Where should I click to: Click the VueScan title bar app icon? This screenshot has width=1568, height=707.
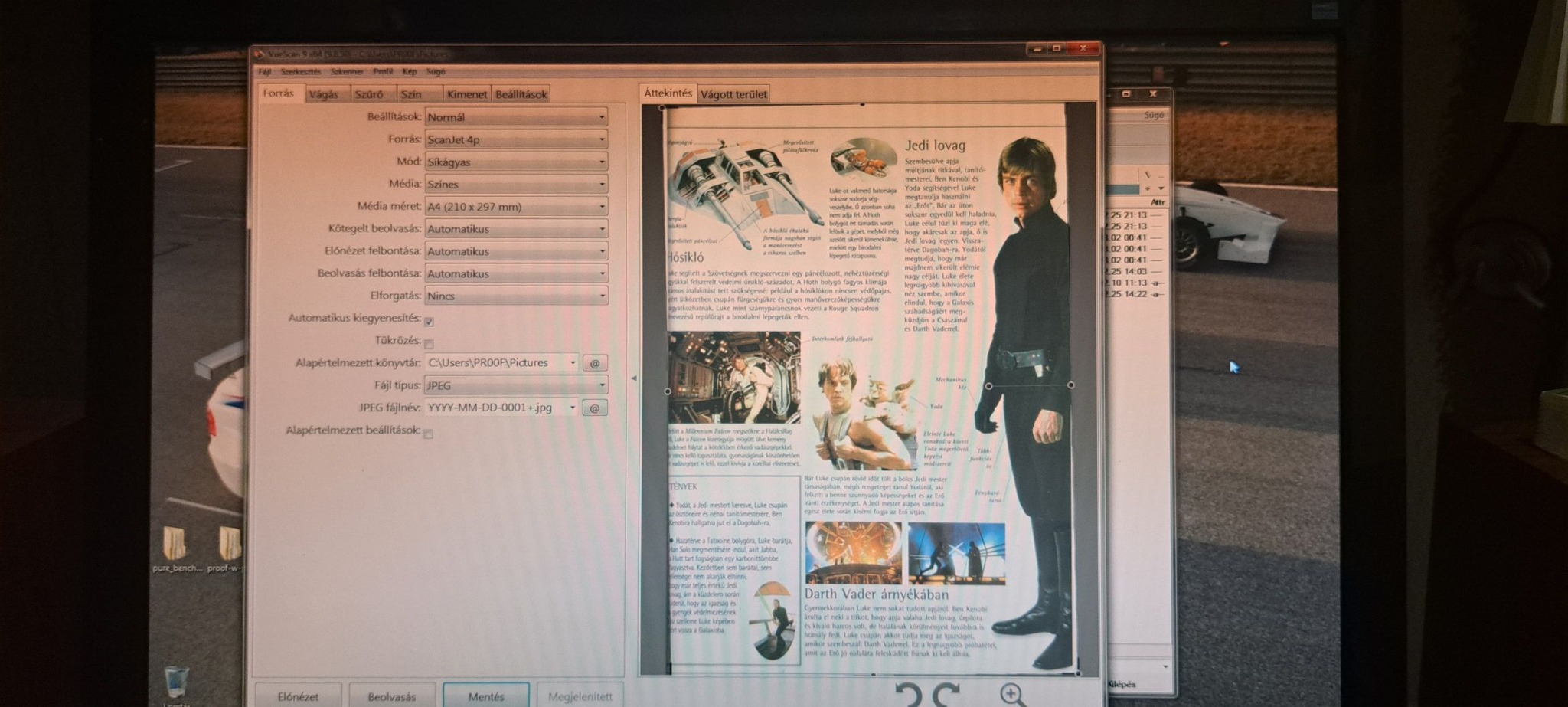click(x=260, y=54)
